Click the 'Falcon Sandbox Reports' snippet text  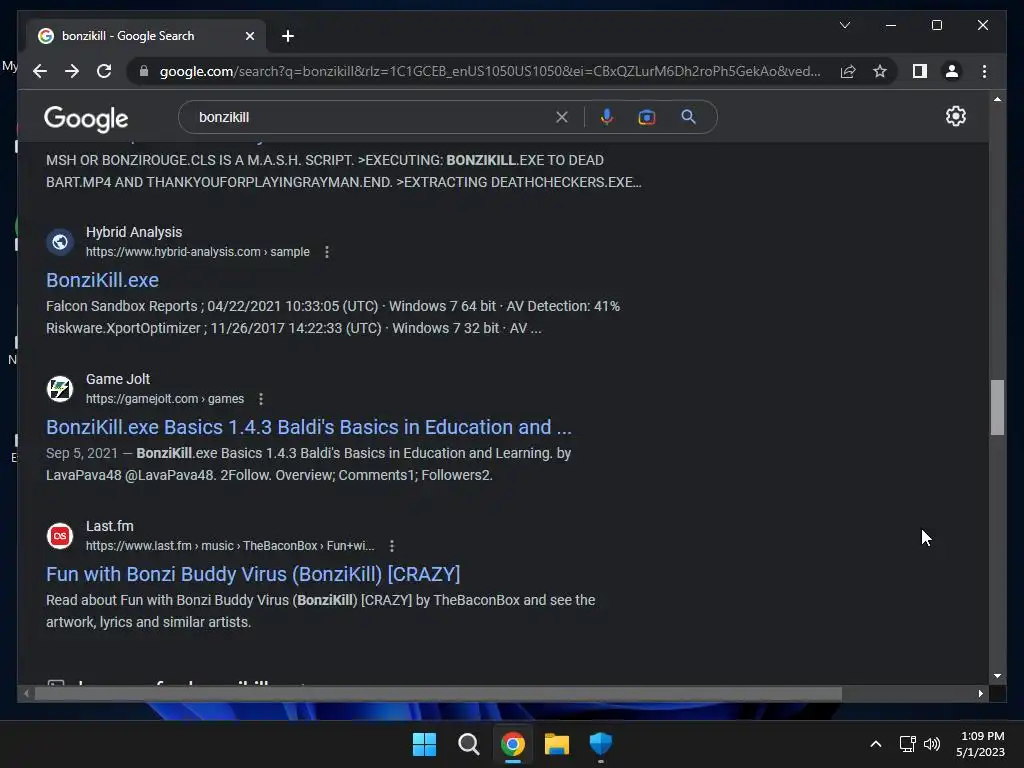pyautogui.click(x=121, y=306)
